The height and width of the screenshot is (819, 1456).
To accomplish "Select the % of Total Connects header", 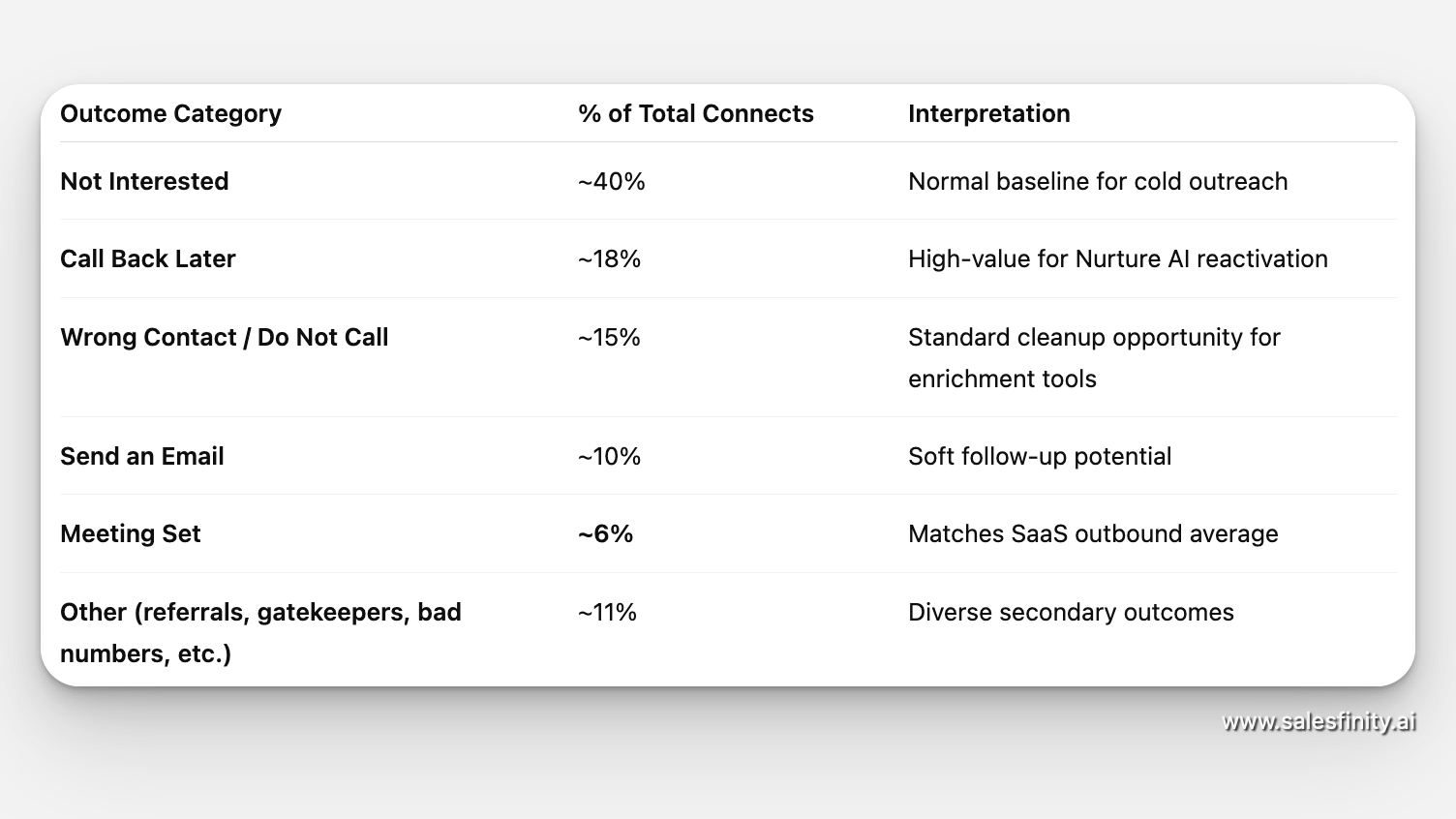I will click(695, 113).
